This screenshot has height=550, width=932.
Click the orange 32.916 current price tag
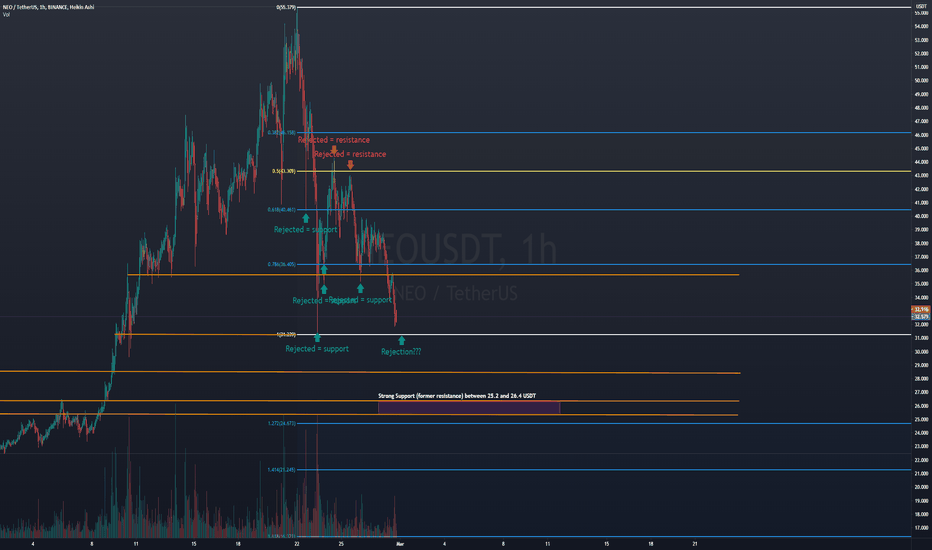(x=921, y=310)
